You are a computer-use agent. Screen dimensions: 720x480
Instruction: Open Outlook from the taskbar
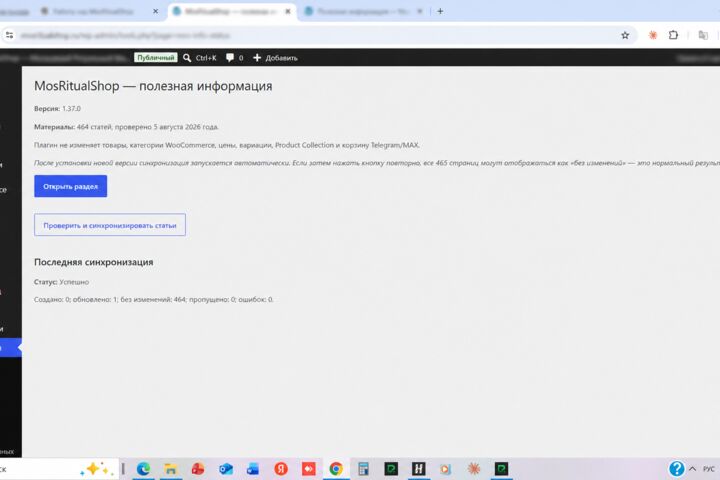click(225, 469)
